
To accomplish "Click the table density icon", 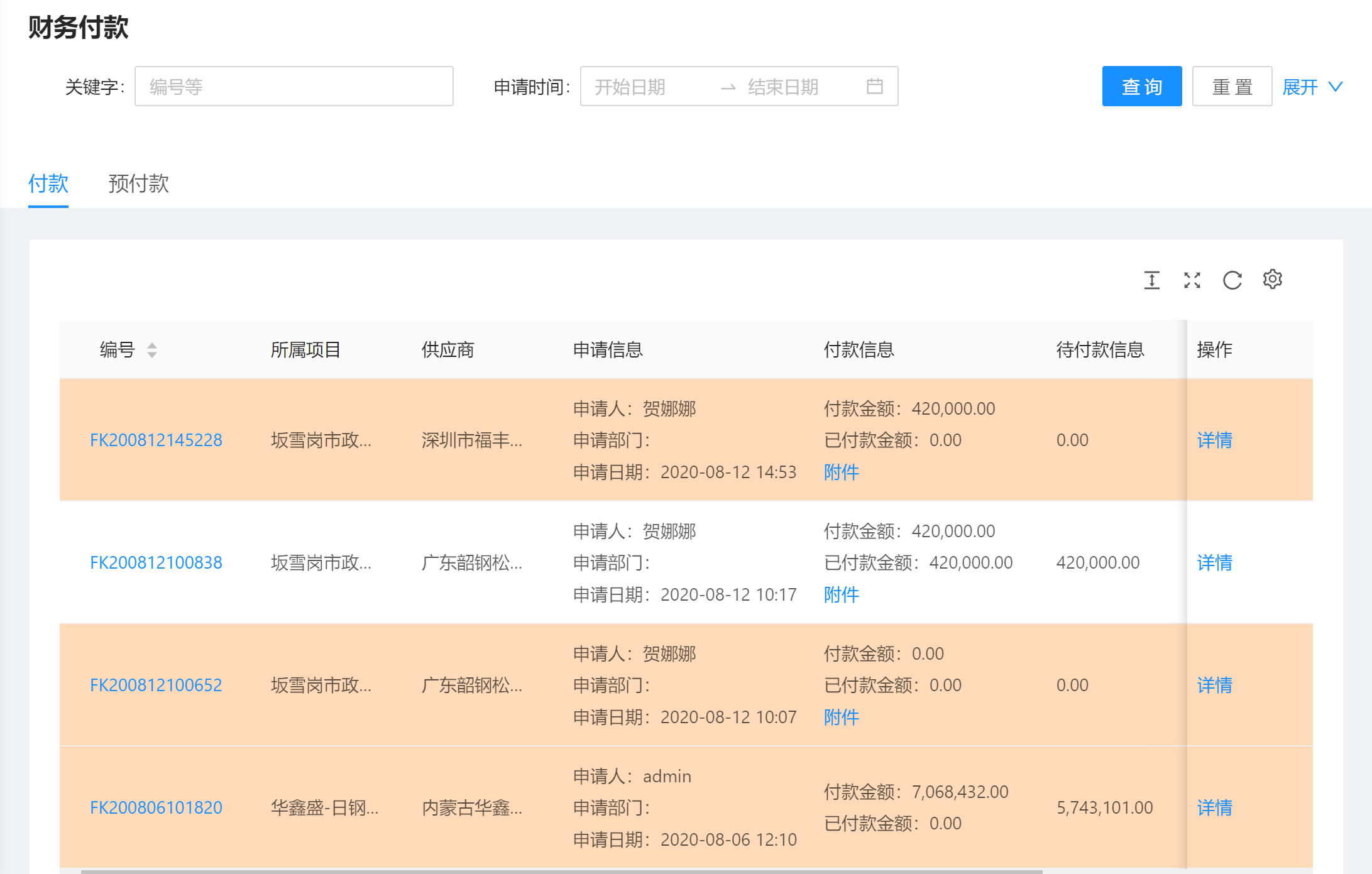I will click(1151, 280).
